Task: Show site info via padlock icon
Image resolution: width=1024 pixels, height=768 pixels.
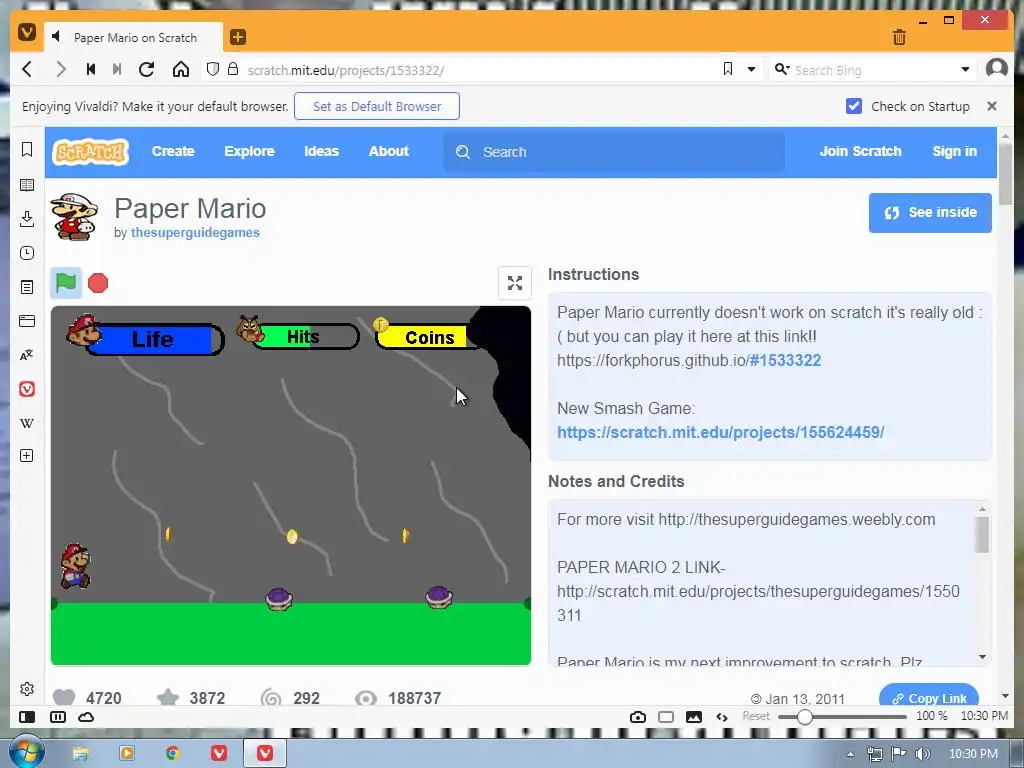Action: [232, 69]
